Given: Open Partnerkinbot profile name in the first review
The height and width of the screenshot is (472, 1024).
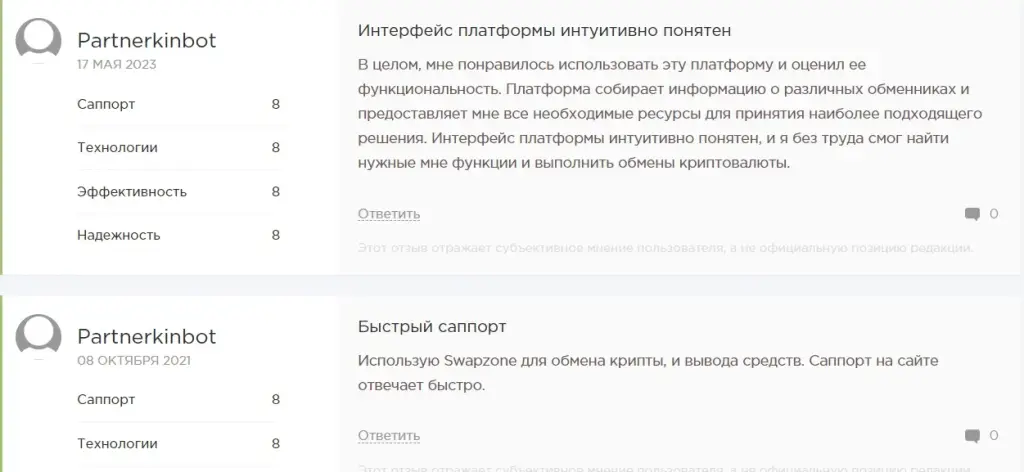Looking at the screenshot, I should tap(146, 40).
